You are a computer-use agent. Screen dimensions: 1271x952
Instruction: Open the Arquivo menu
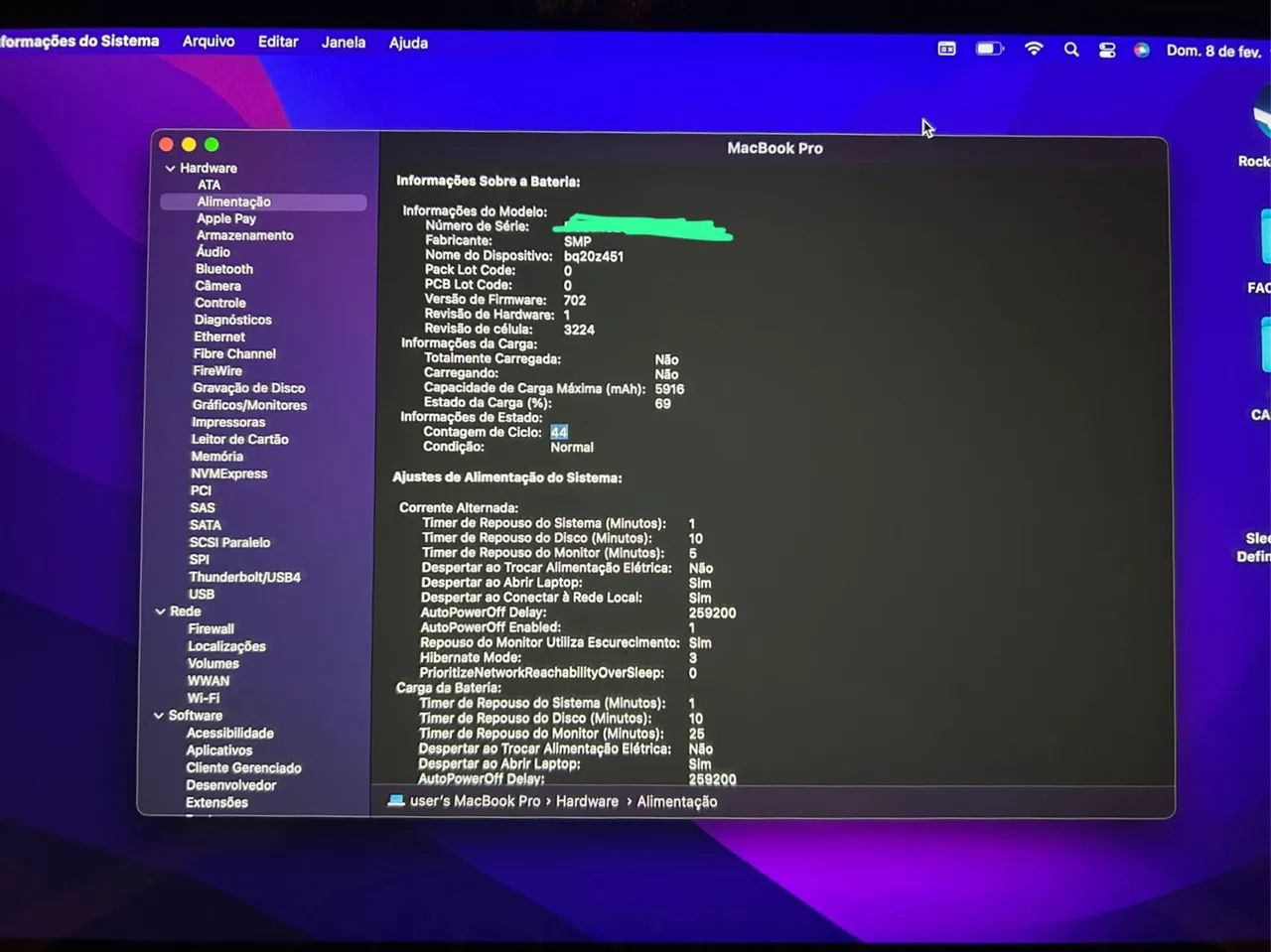[209, 41]
